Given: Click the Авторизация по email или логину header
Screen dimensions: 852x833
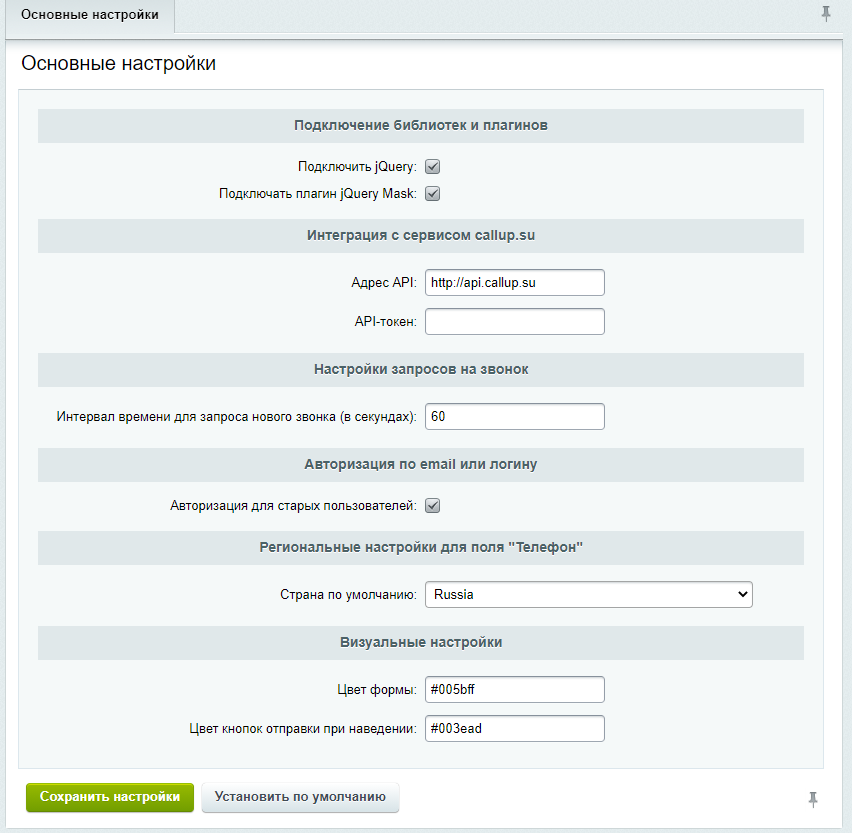Looking at the screenshot, I should tap(421, 465).
